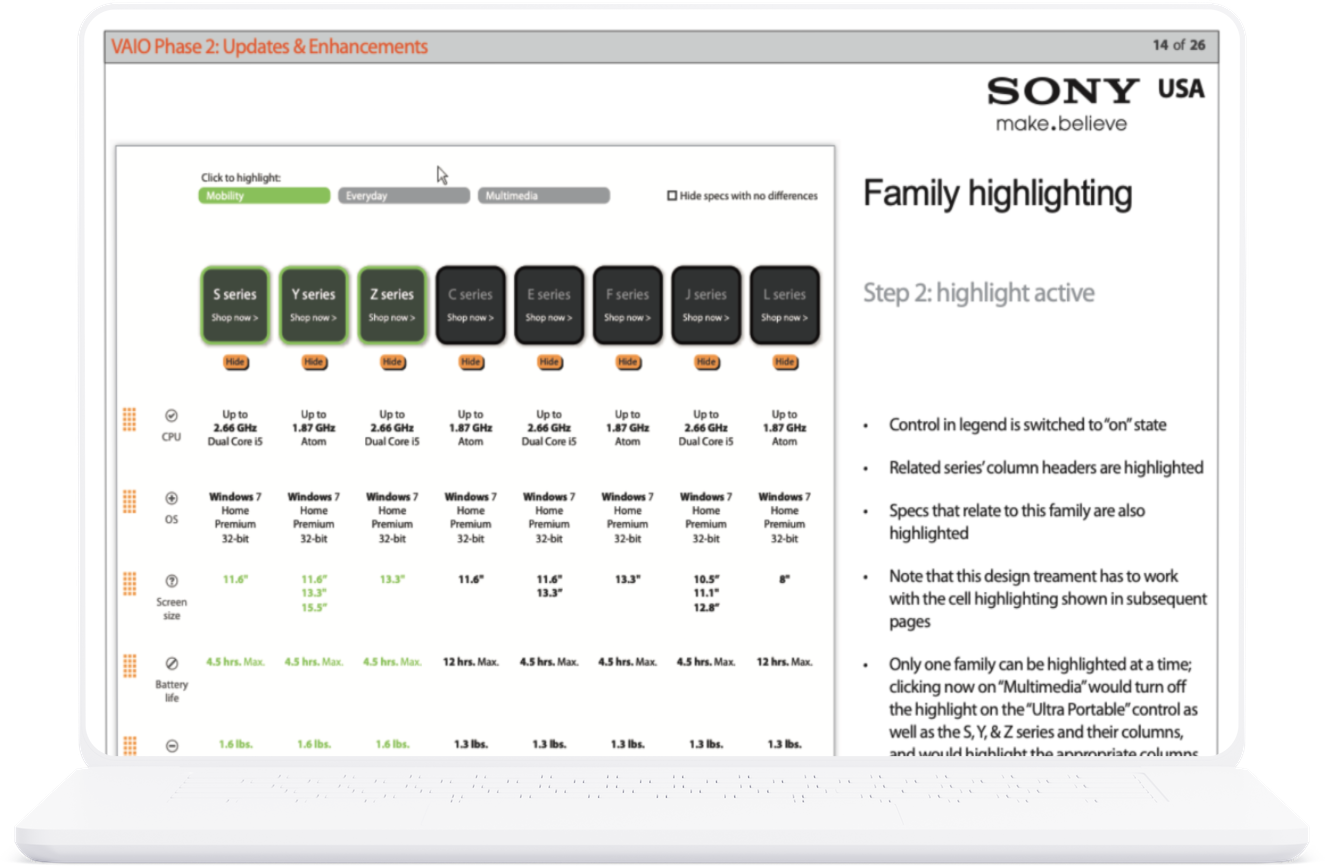1325x866 pixels.
Task: Click '1.6 lbs.' weight under Y series
Action: tap(314, 744)
